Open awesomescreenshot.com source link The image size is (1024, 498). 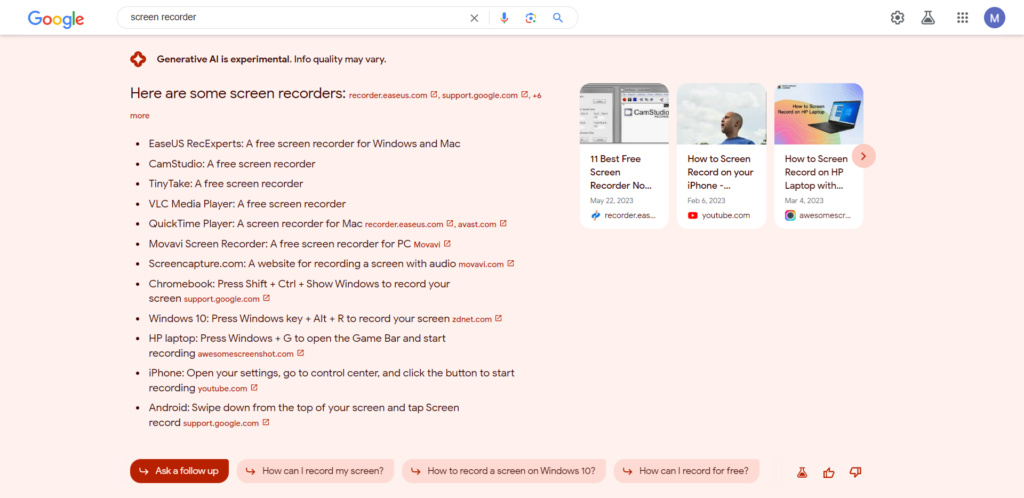[251, 354]
